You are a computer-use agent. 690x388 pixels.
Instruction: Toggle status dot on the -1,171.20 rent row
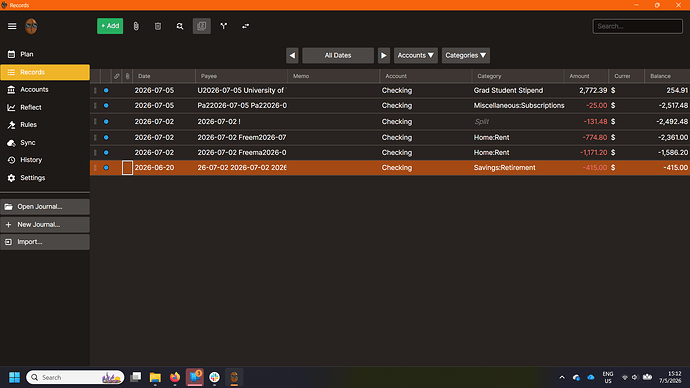click(106, 153)
